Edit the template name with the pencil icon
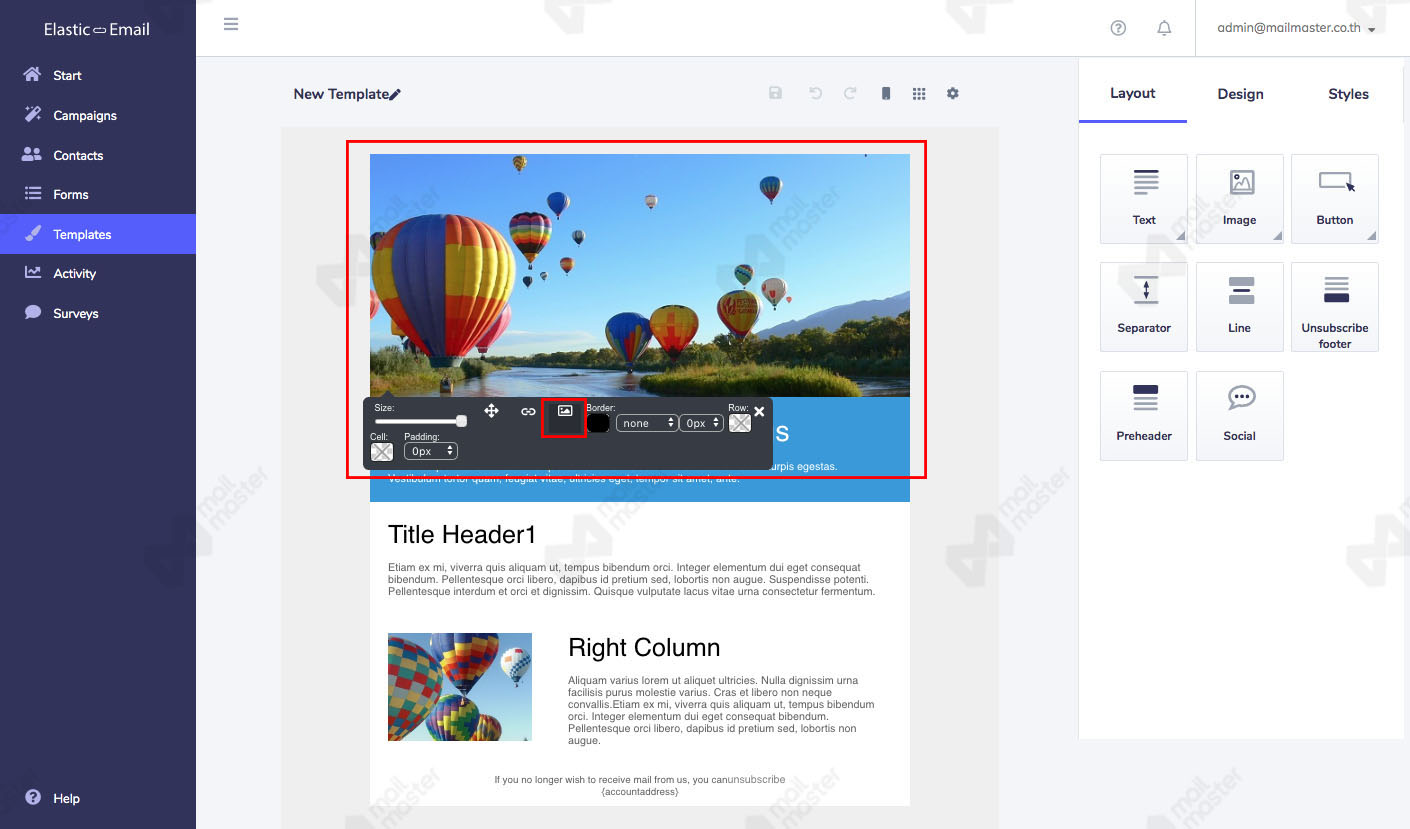Image resolution: width=1410 pixels, height=829 pixels. tap(395, 94)
